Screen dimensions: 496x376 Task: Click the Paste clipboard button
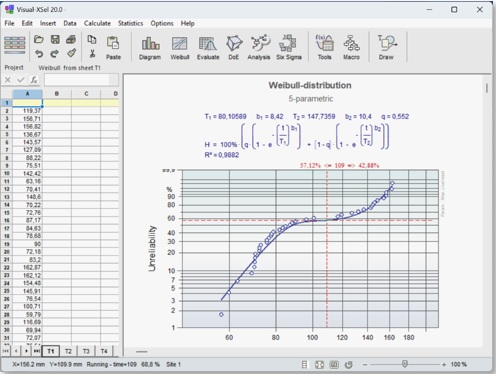tap(113, 48)
